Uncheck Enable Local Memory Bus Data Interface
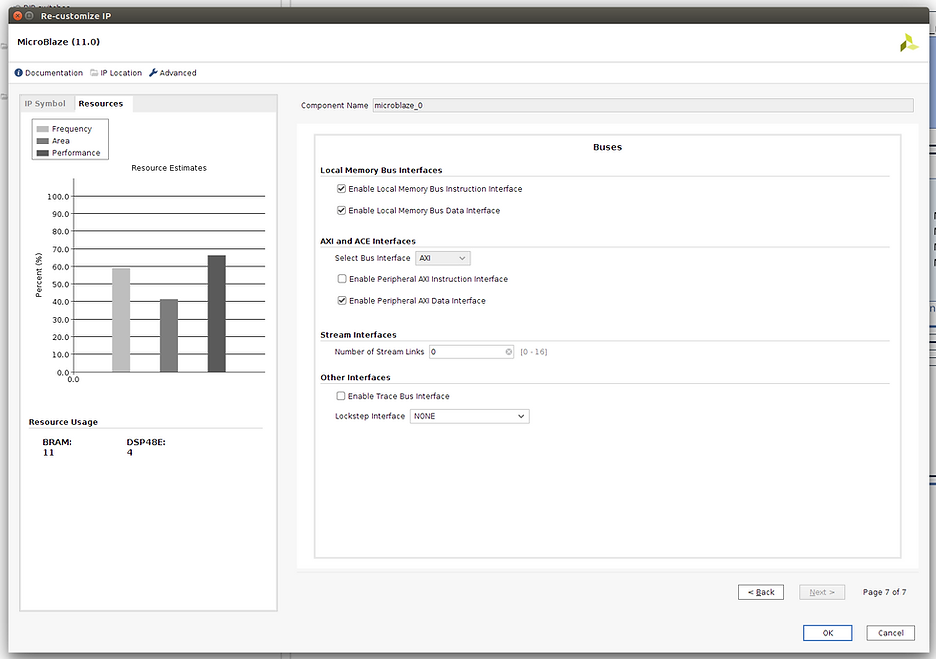Image resolution: width=936 pixels, height=659 pixels. click(x=342, y=211)
